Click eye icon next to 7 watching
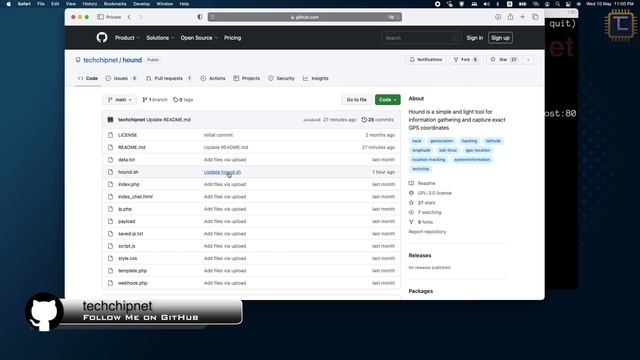Viewport: 640px width, 360px height. 411,212
